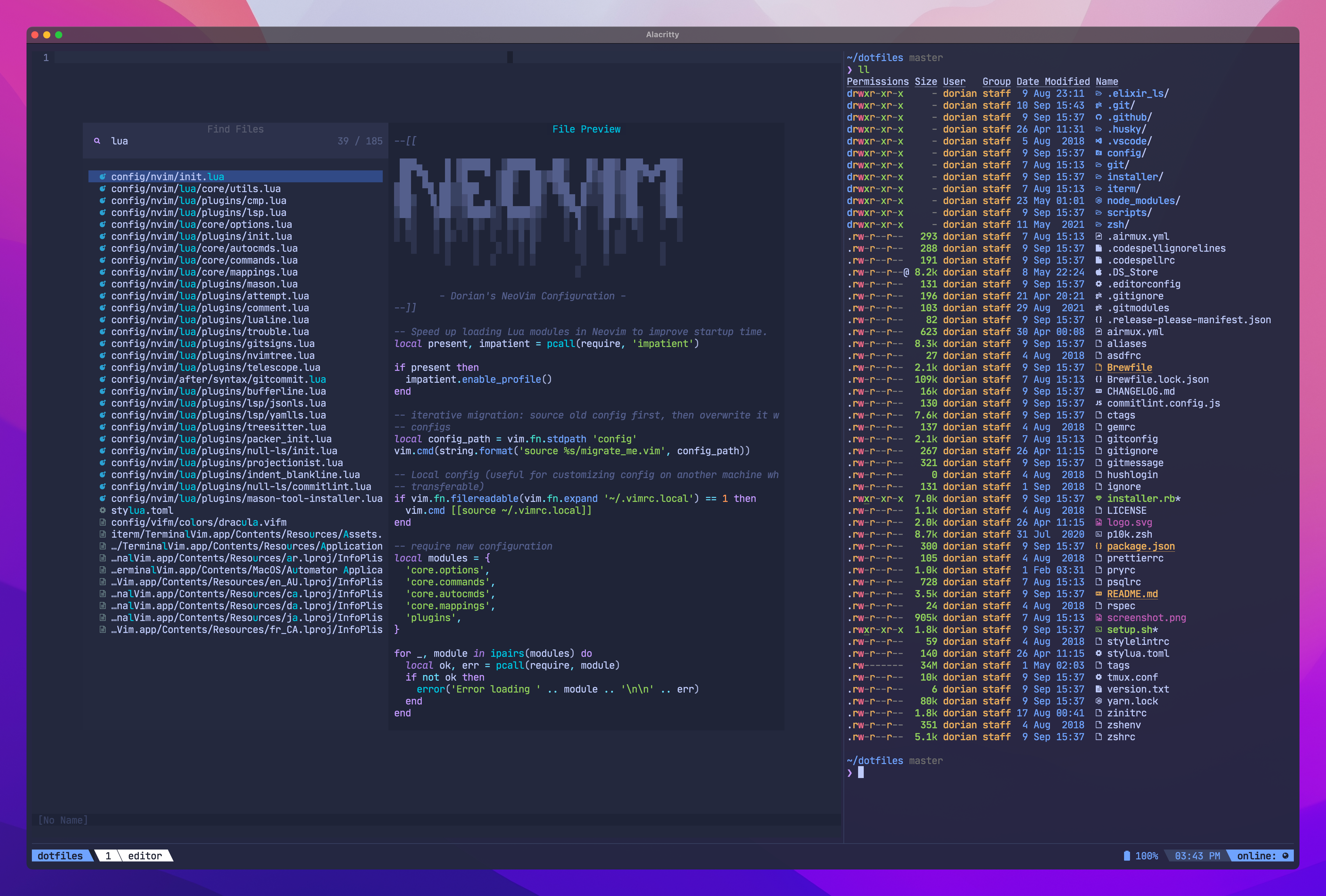Click the JSON braces icon beside .release-please-manifest.json
The image size is (1326, 896).
pos(1098,320)
